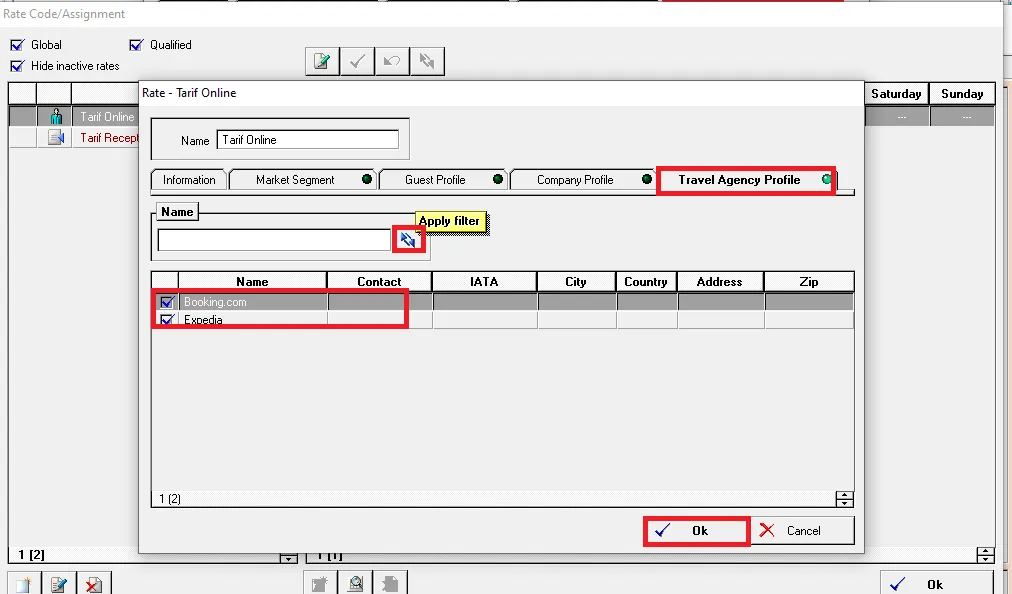Image resolution: width=1012 pixels, height=594 pixels.
Task: Uncheck the Booking.com travel agency checkbox
Action: coord(167,302)
